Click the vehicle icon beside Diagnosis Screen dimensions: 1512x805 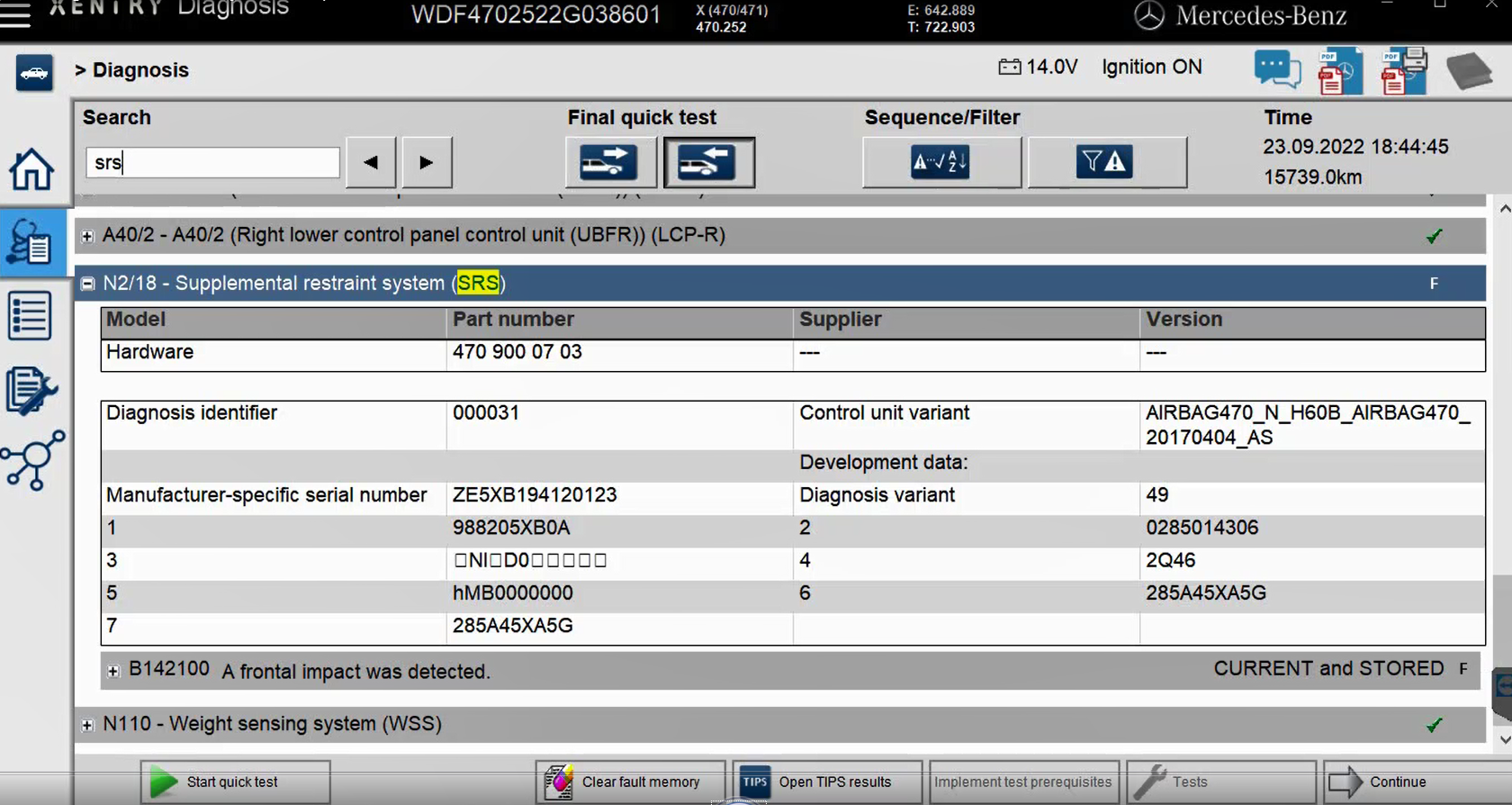click(x=34, y=73)
